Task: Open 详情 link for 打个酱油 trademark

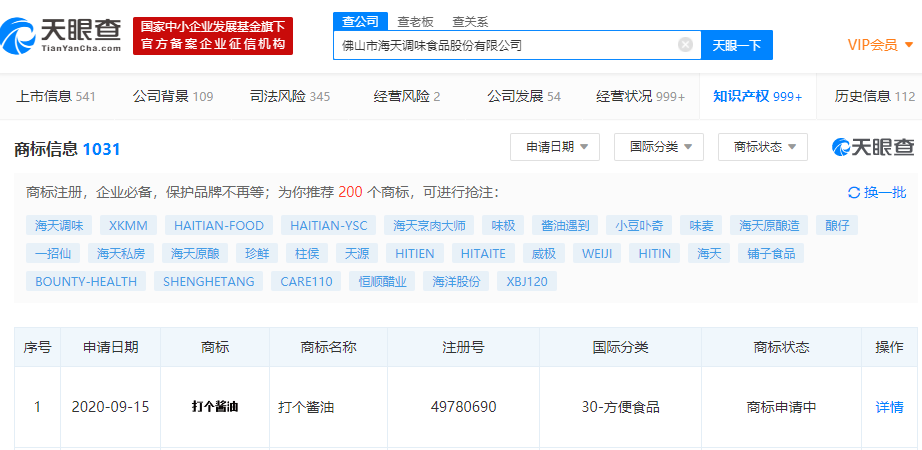Action: pyautogui.click(x=889, y=406)
